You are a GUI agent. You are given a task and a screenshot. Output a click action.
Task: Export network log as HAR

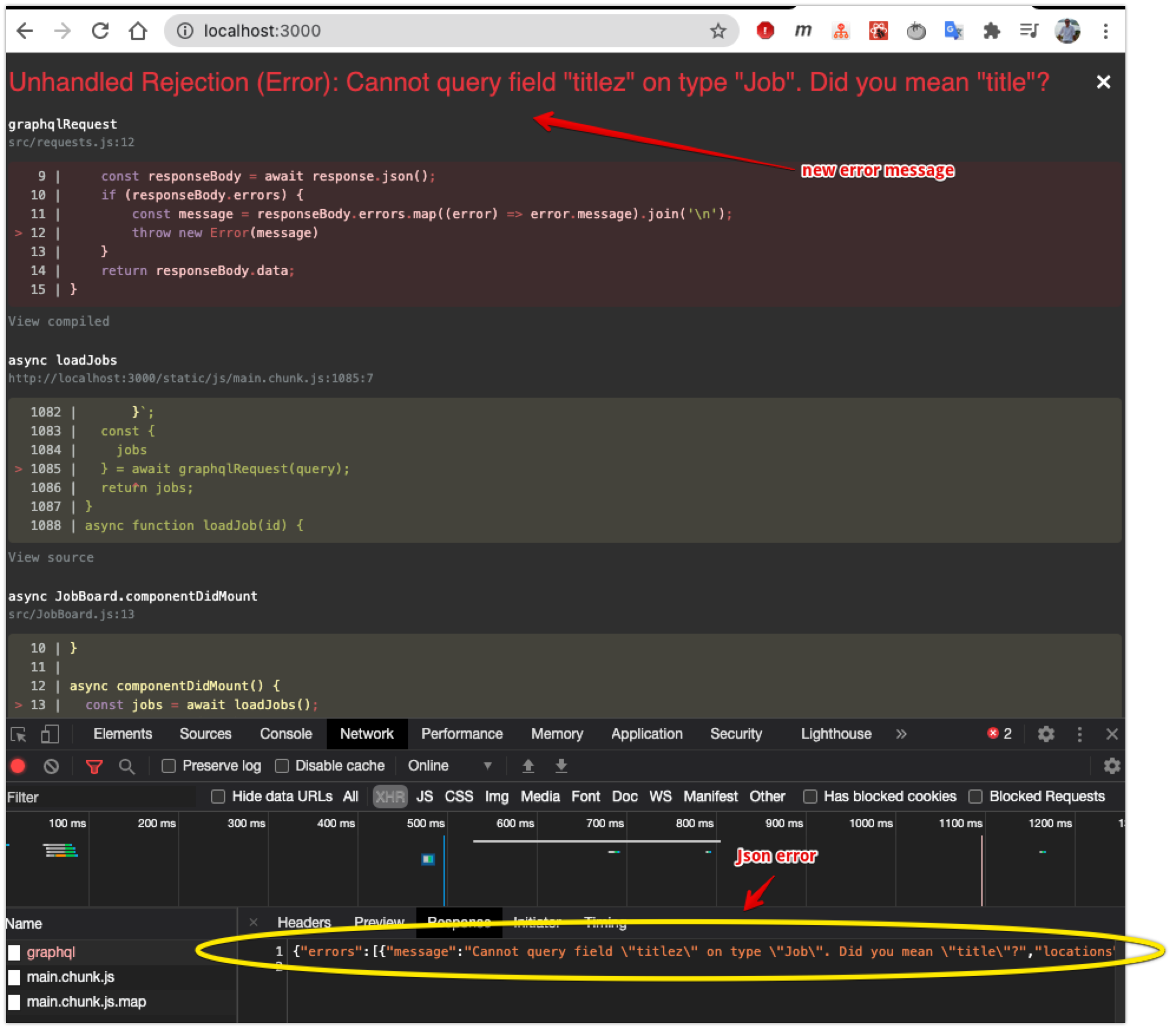[x=560, y=765]
